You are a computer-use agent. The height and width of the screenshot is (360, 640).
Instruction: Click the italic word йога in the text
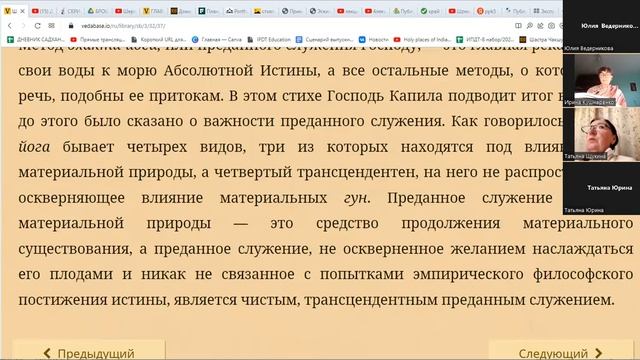click(x=34, y=147)
